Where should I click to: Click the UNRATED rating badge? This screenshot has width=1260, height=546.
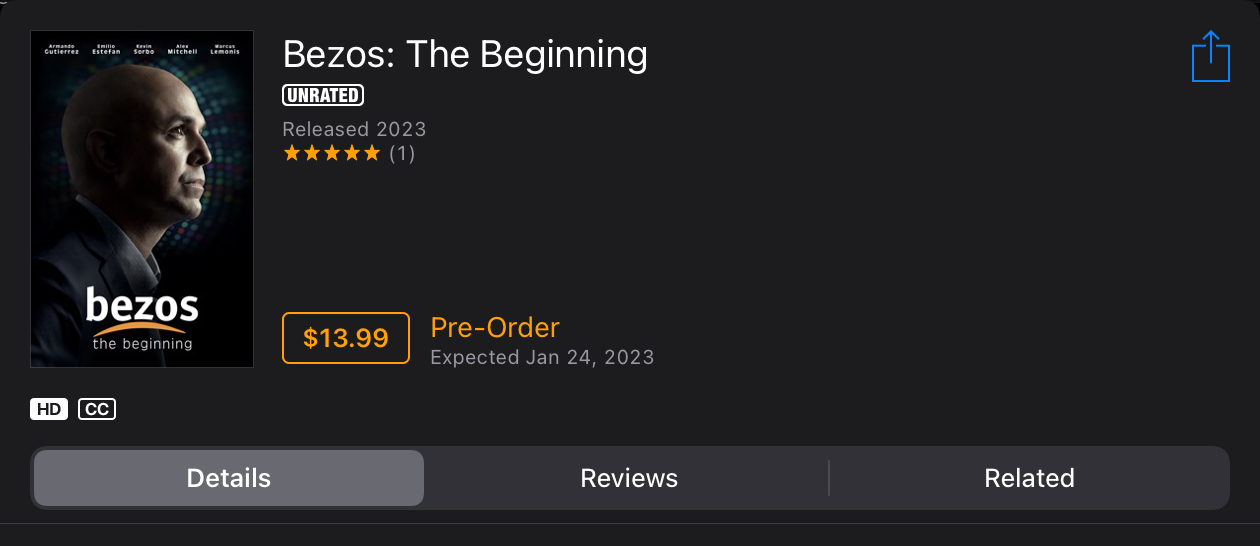pos(323,95)
